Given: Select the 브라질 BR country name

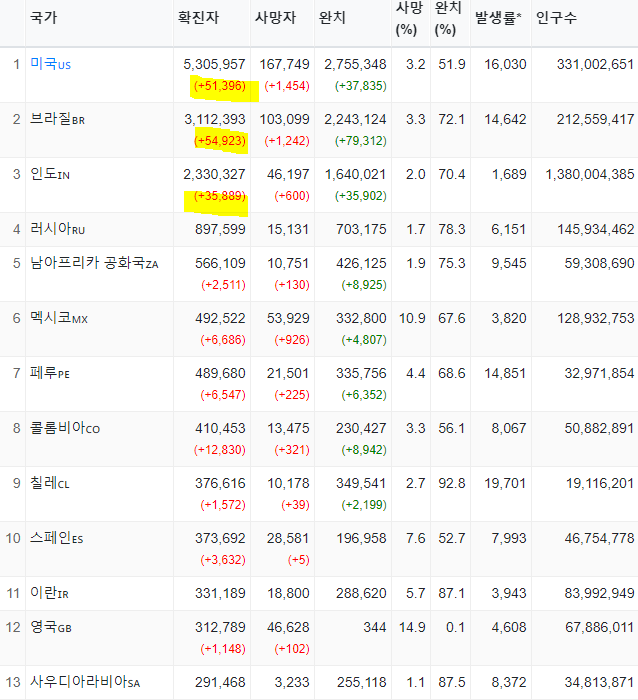Looking at the screenshot, I should (x=57, y=119).
